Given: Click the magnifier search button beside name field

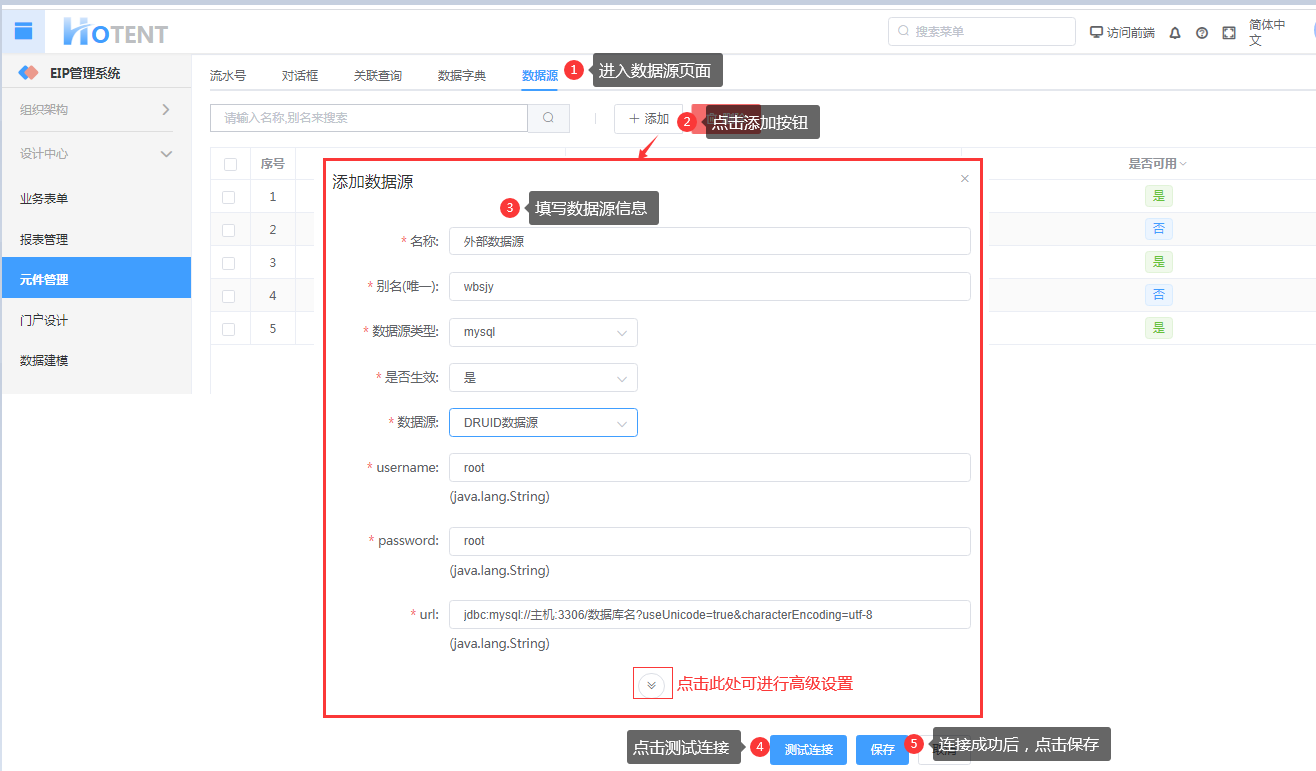Looking at the screenshot, I should [548, 118].
